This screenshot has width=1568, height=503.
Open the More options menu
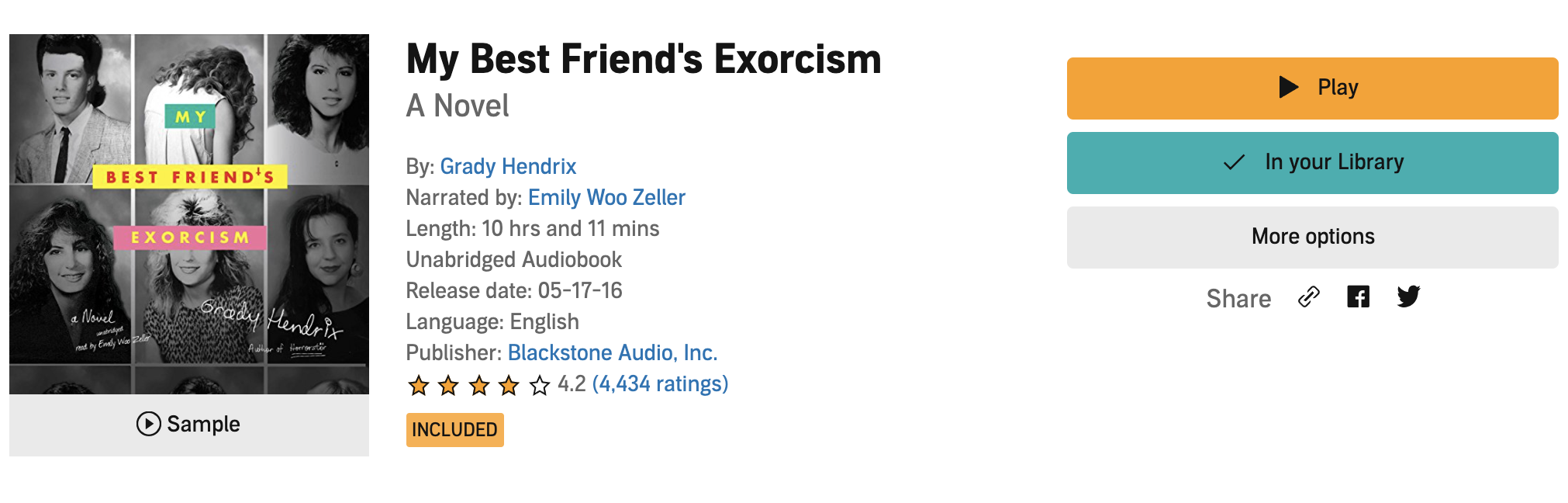(1312, 237)
